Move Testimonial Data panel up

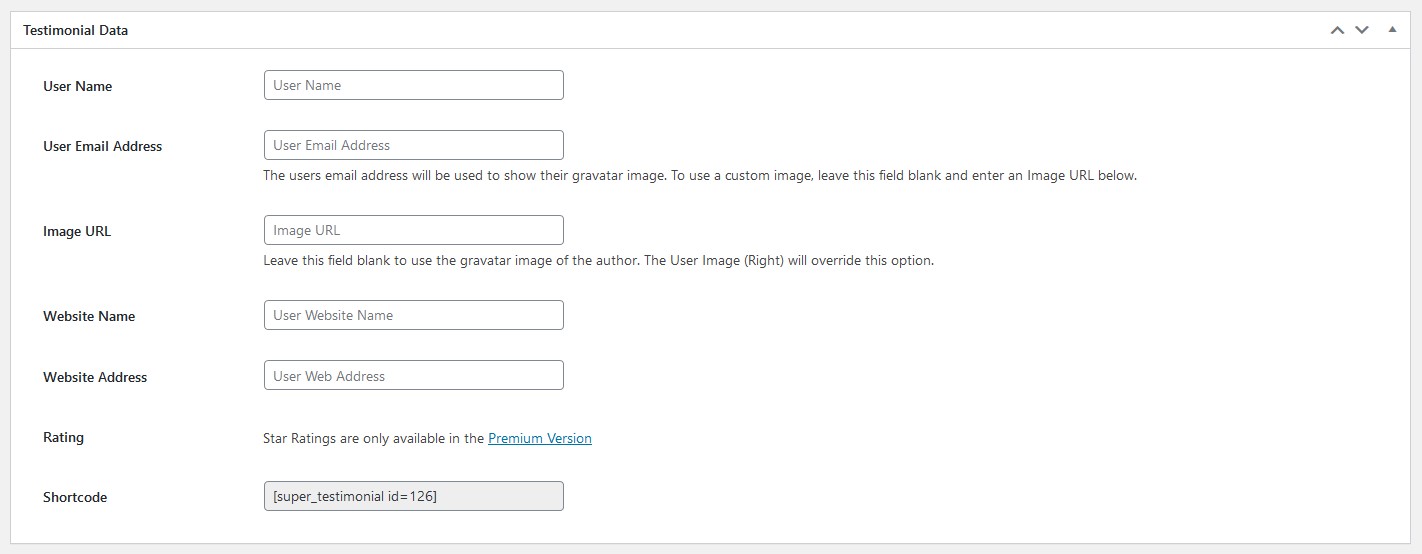pos(1337,30)
